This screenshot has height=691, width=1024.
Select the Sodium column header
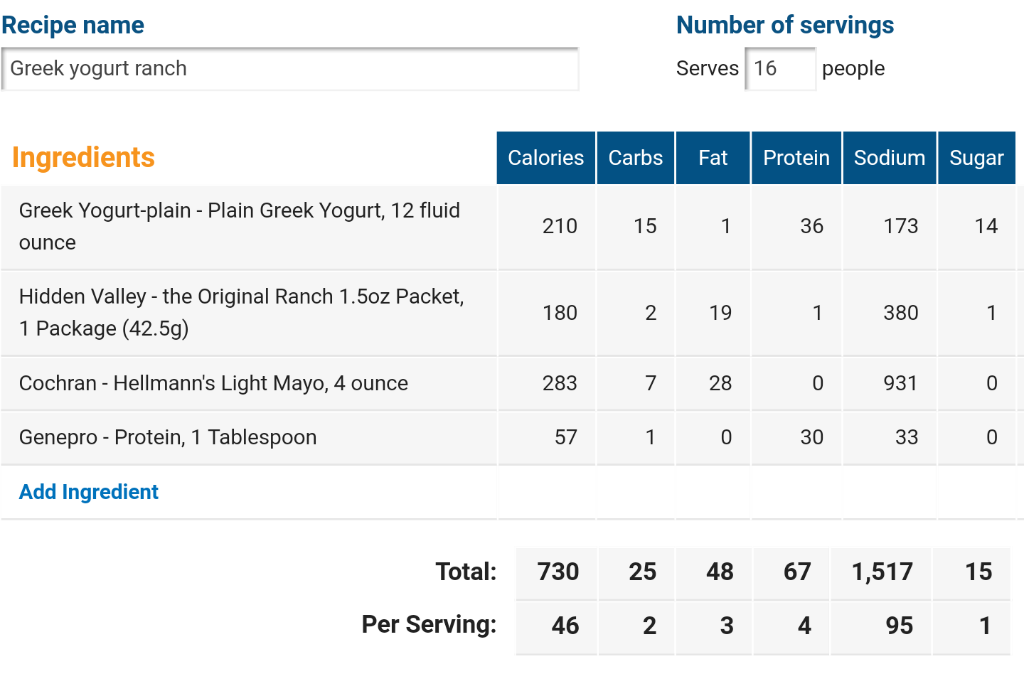tap(889, 158)
